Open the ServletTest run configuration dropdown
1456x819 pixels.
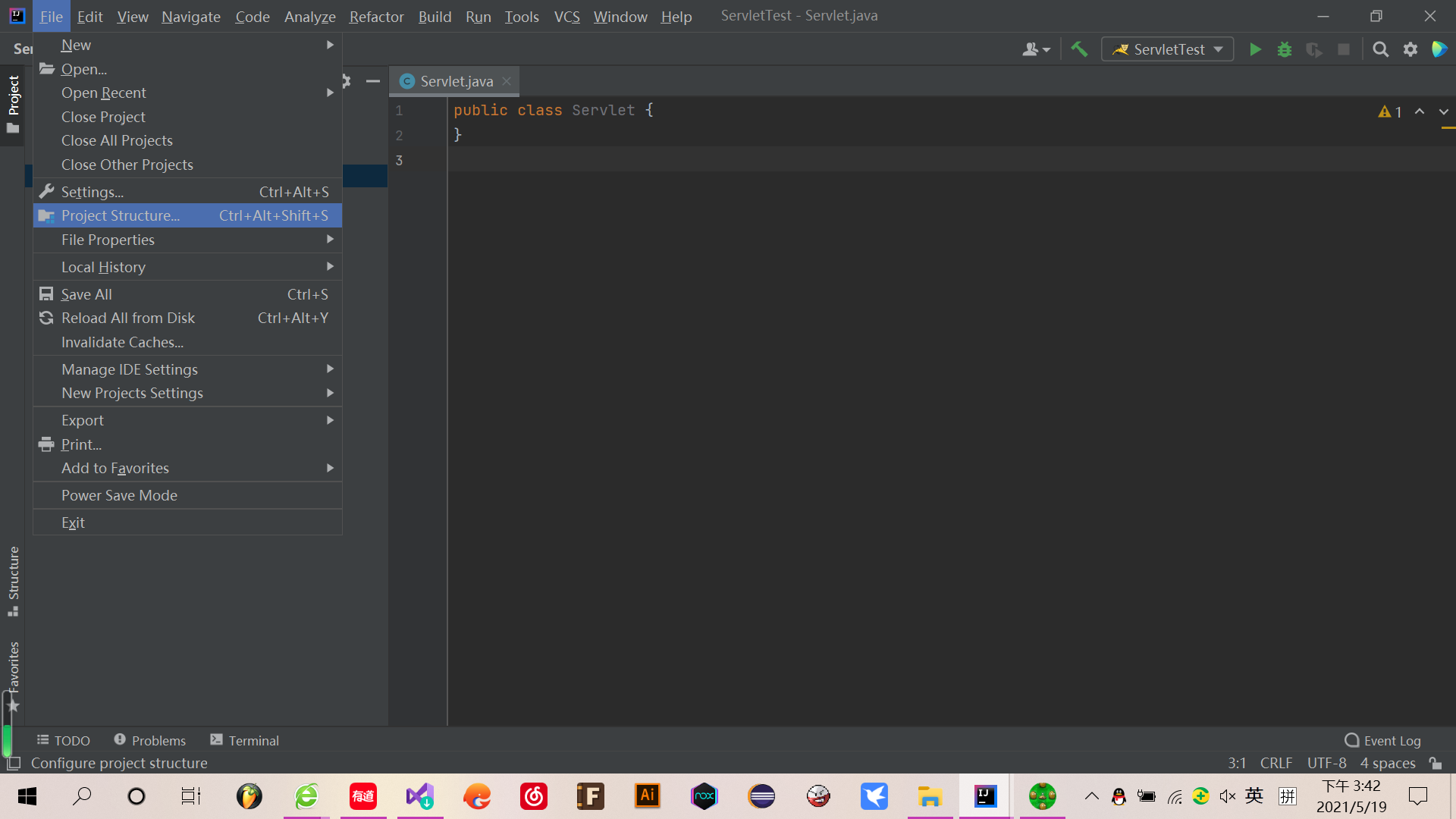1168,49
